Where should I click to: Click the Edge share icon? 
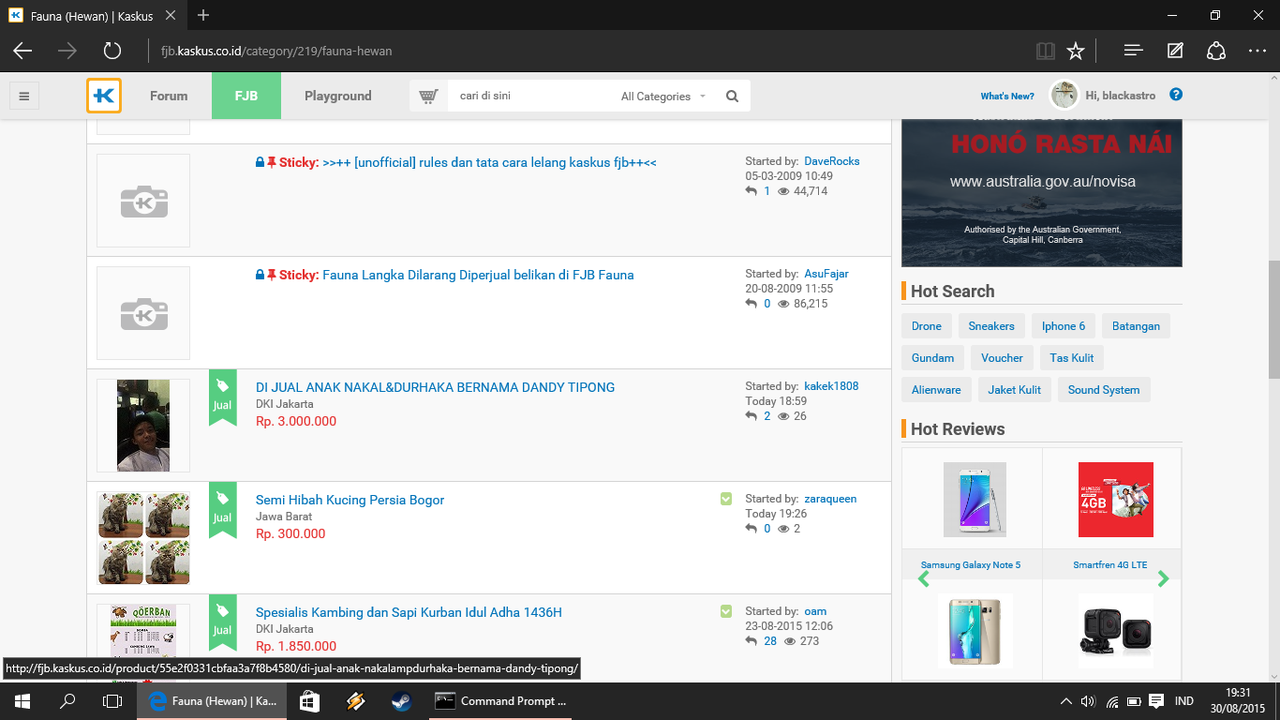click(1216, 51)
